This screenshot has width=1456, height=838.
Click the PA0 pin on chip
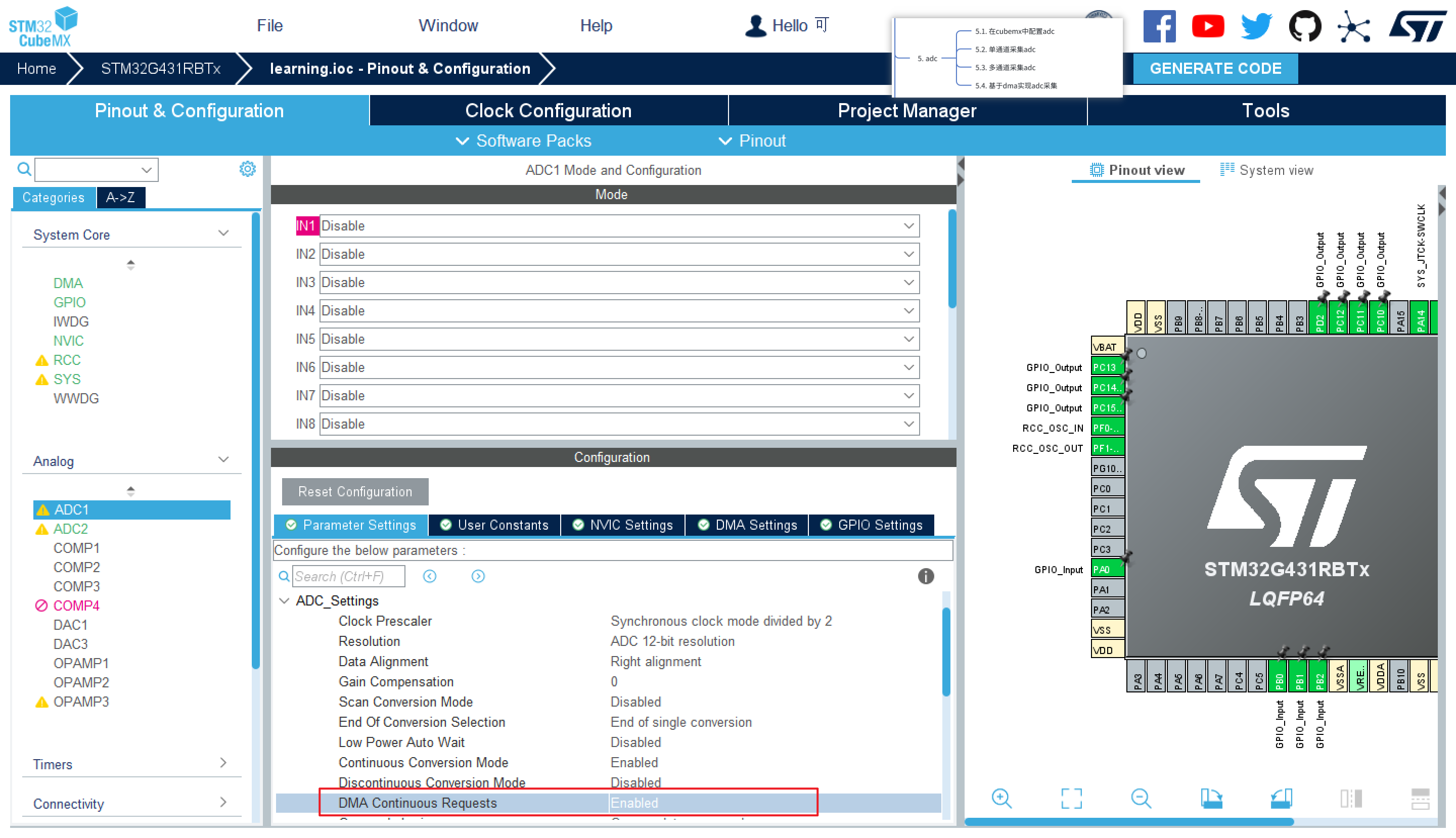tap(1107, 569)
